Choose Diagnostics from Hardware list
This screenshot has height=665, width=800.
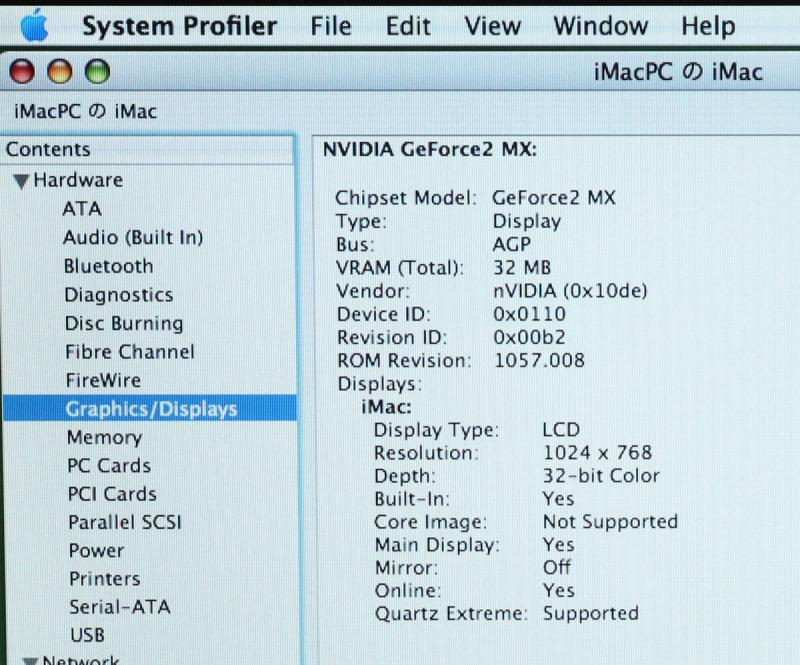[119, 295]
